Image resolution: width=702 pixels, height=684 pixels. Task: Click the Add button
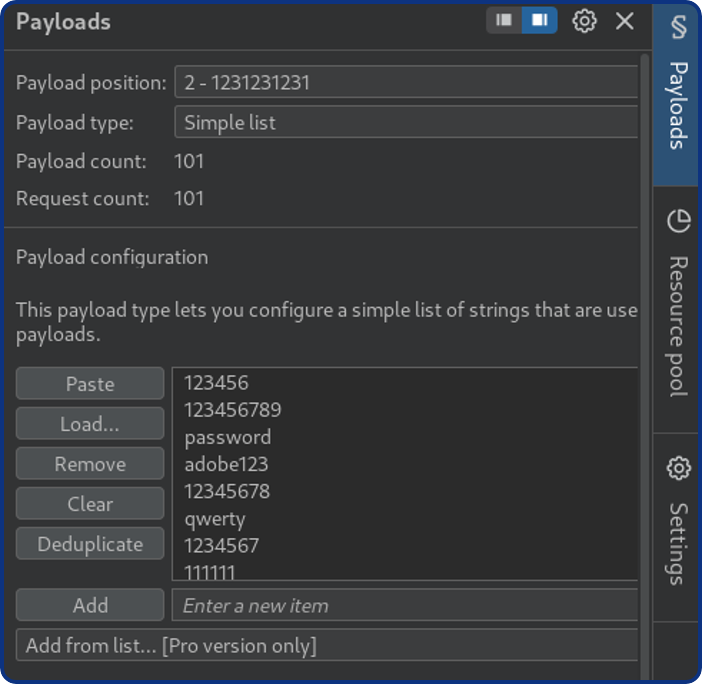tap(90, 605)
